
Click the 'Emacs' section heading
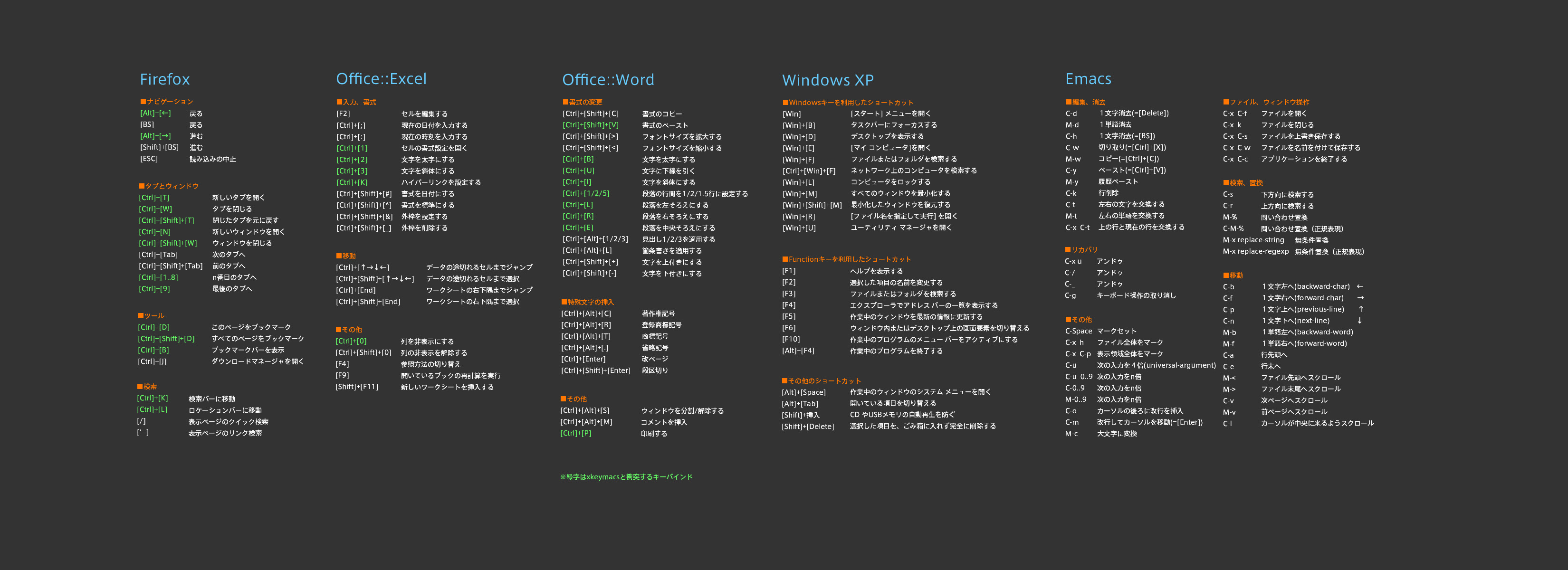1088,79
